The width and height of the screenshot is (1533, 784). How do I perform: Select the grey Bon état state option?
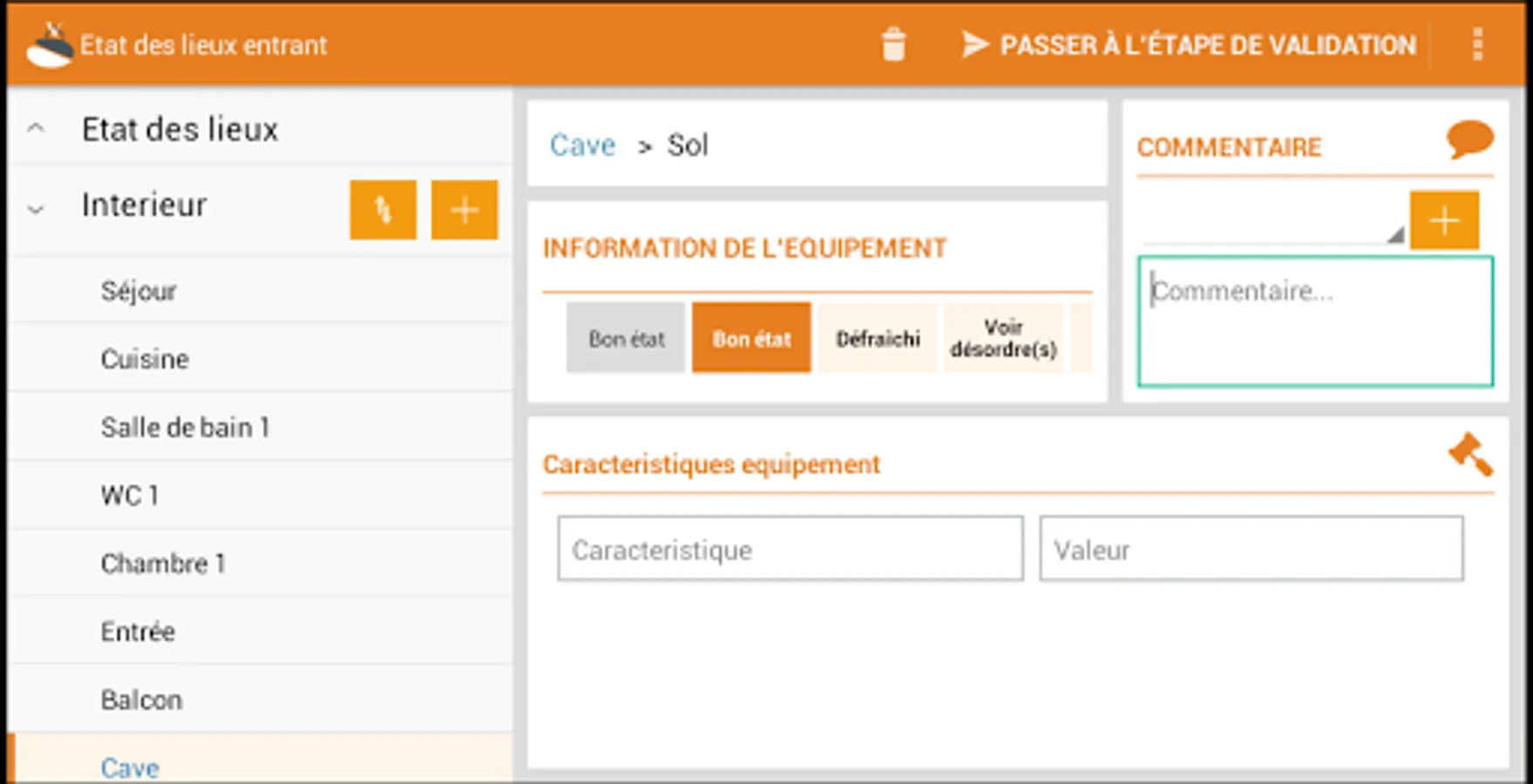[625, 338]
